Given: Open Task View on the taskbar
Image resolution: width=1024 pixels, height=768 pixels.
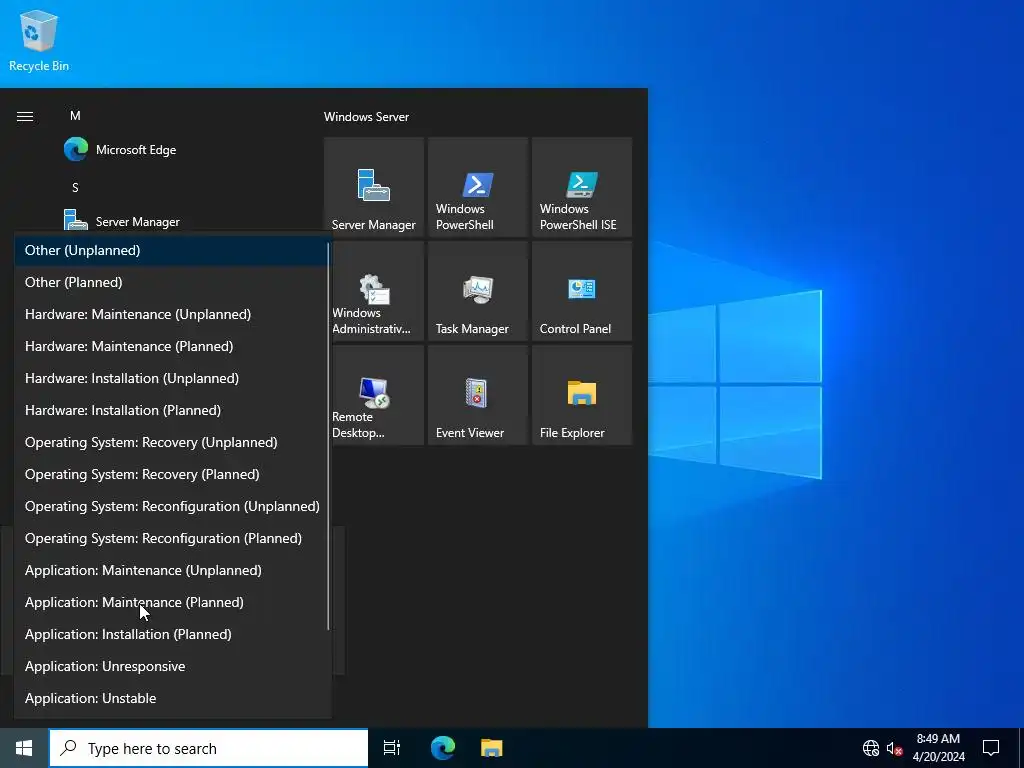Looking at the screenshot, I should (x=392, y=748).
